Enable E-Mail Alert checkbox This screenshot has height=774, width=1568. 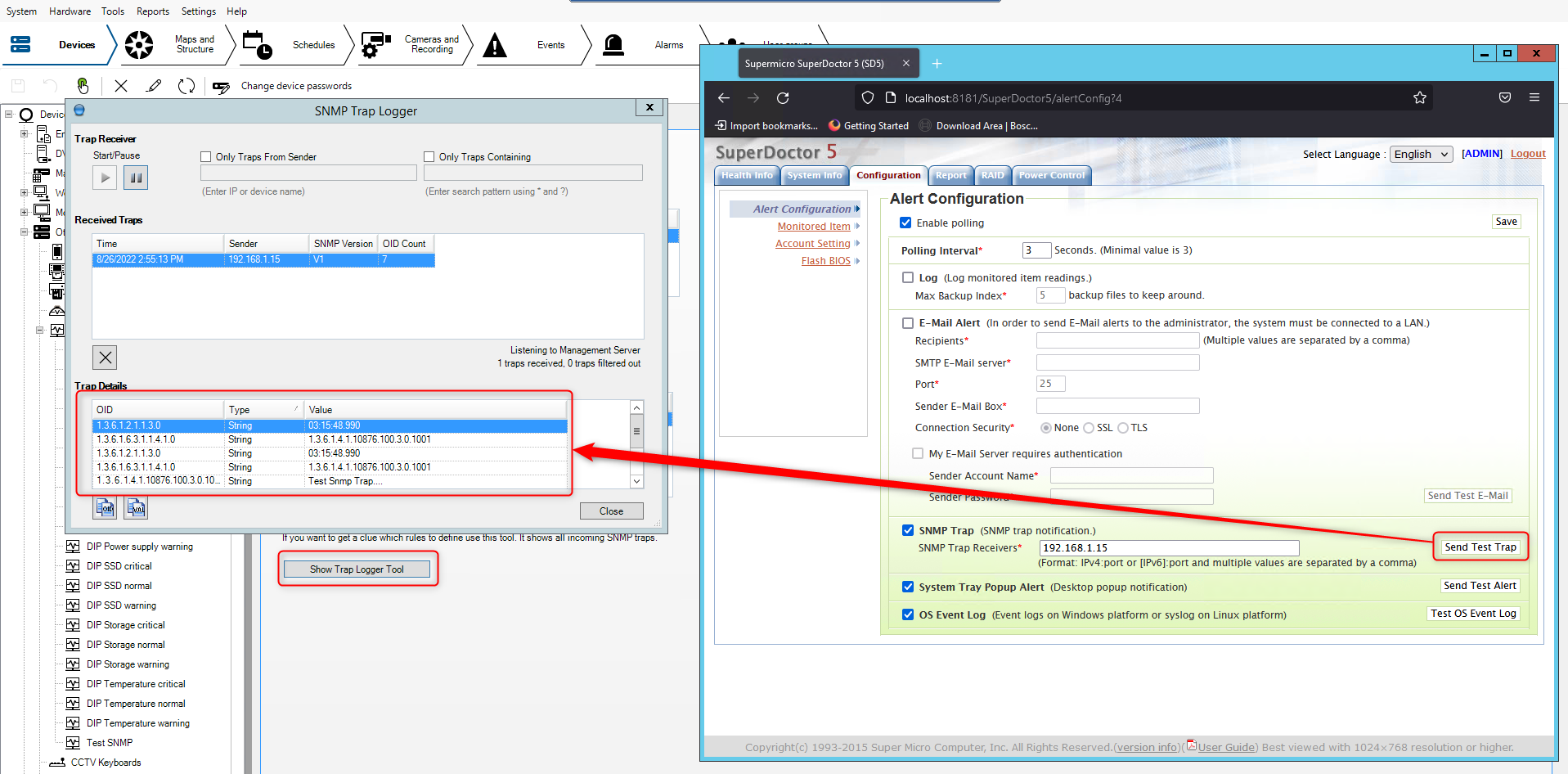click(x=908, y=323)
